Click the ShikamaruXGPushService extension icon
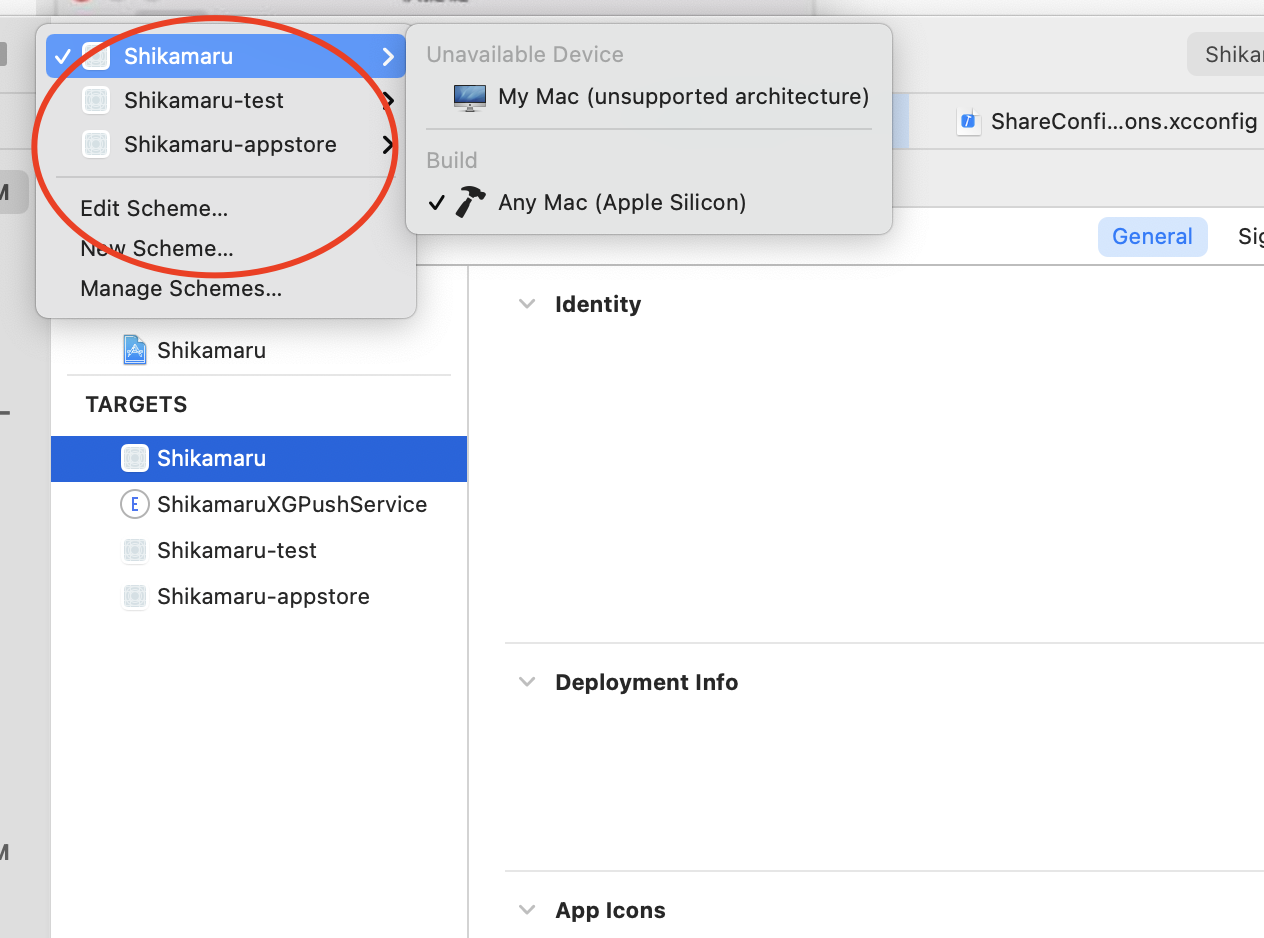Viewport: 1264px width, 938px height. pyautogui.click(x=134, y=505)
